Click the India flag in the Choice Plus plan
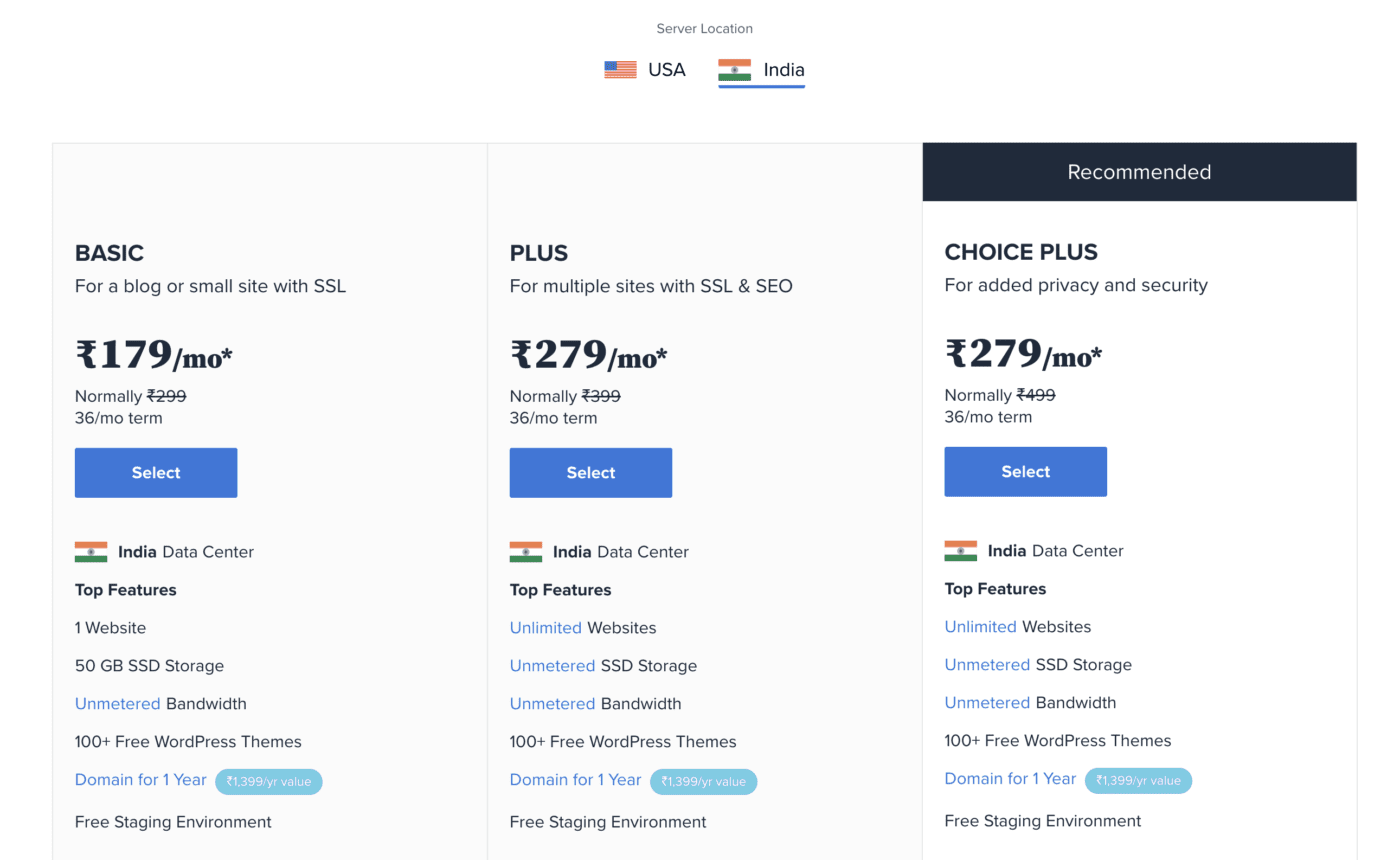1400x860 pixels. pos(961,551)
